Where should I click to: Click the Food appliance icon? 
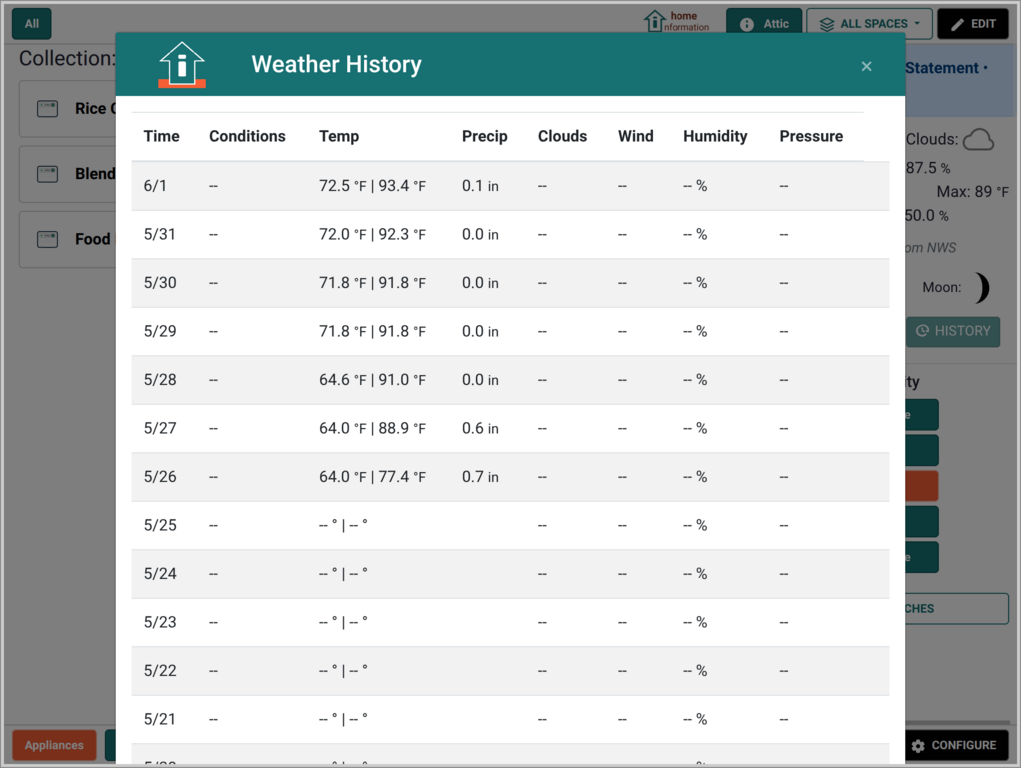click(x=48, y=239)
